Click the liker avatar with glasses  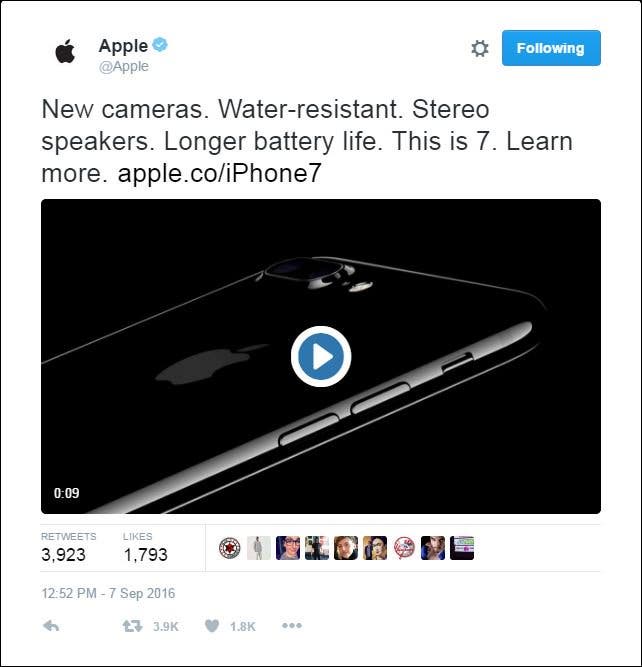pyautogui.click(x=288, y=548)
